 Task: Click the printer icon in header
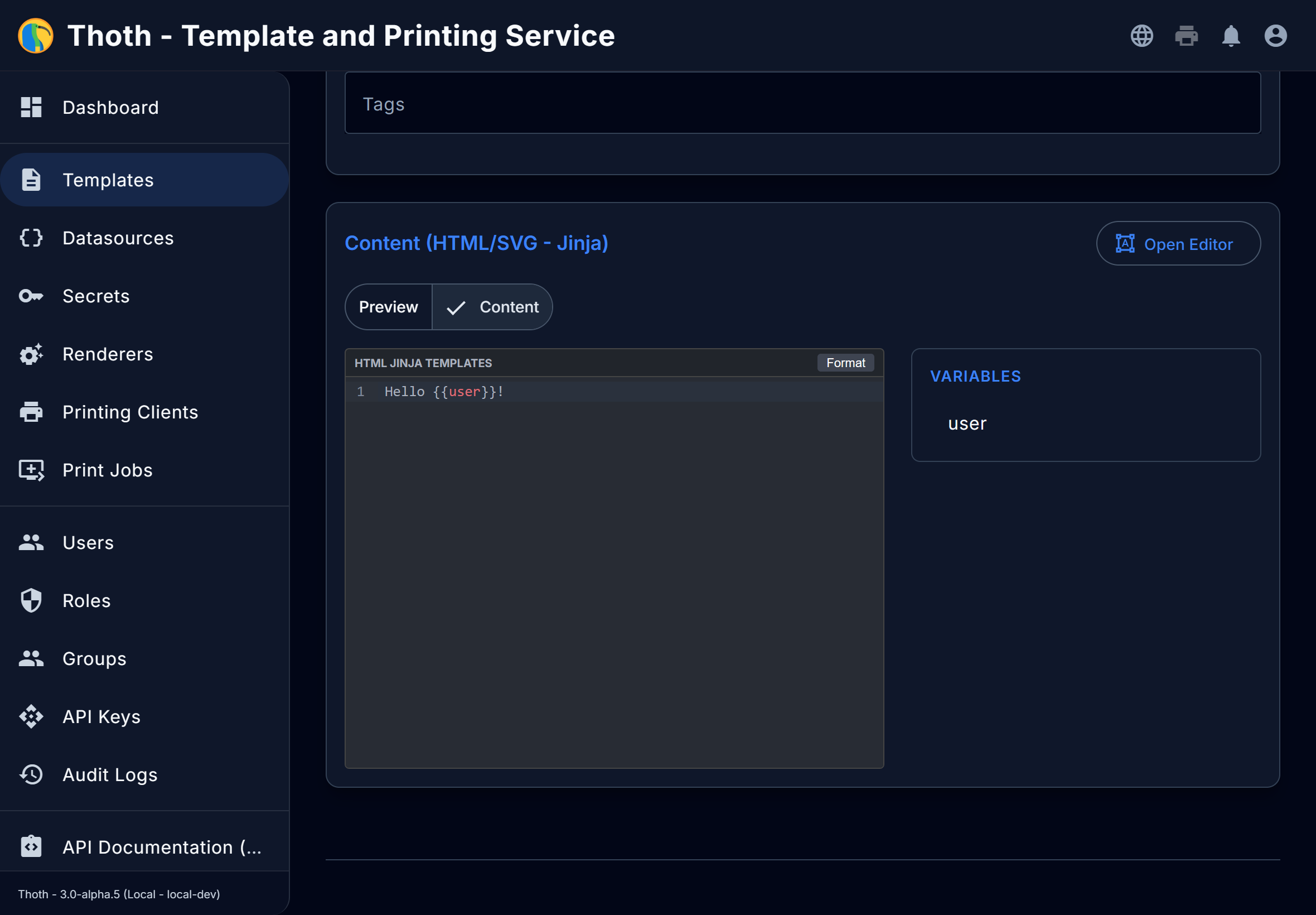point(1186,36)
